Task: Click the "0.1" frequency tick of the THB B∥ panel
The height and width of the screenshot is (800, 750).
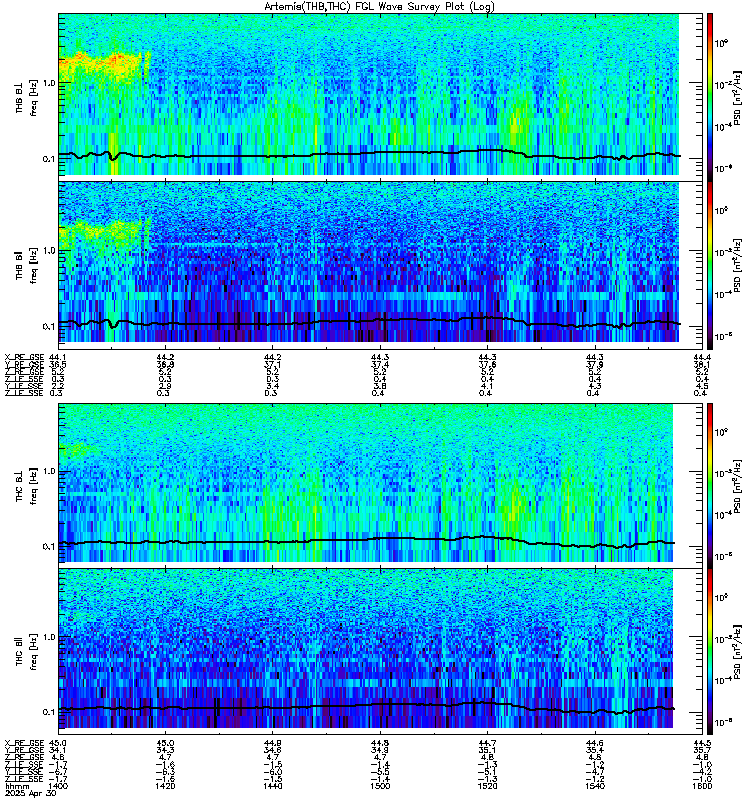Action: pyautogui.click(x=48, y=327)
